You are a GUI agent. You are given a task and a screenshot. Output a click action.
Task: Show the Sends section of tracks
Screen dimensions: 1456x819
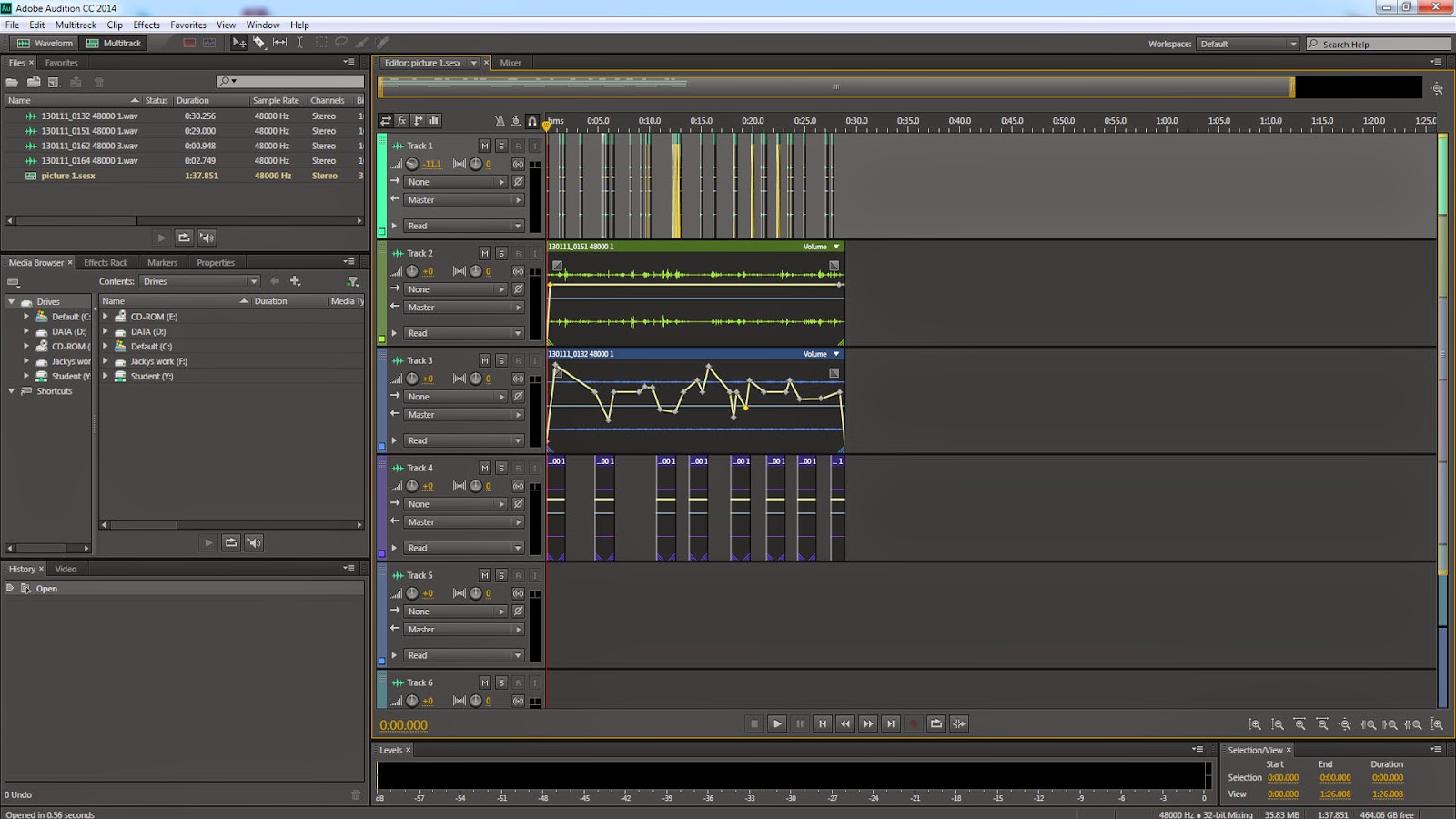(x=418, y=120)
